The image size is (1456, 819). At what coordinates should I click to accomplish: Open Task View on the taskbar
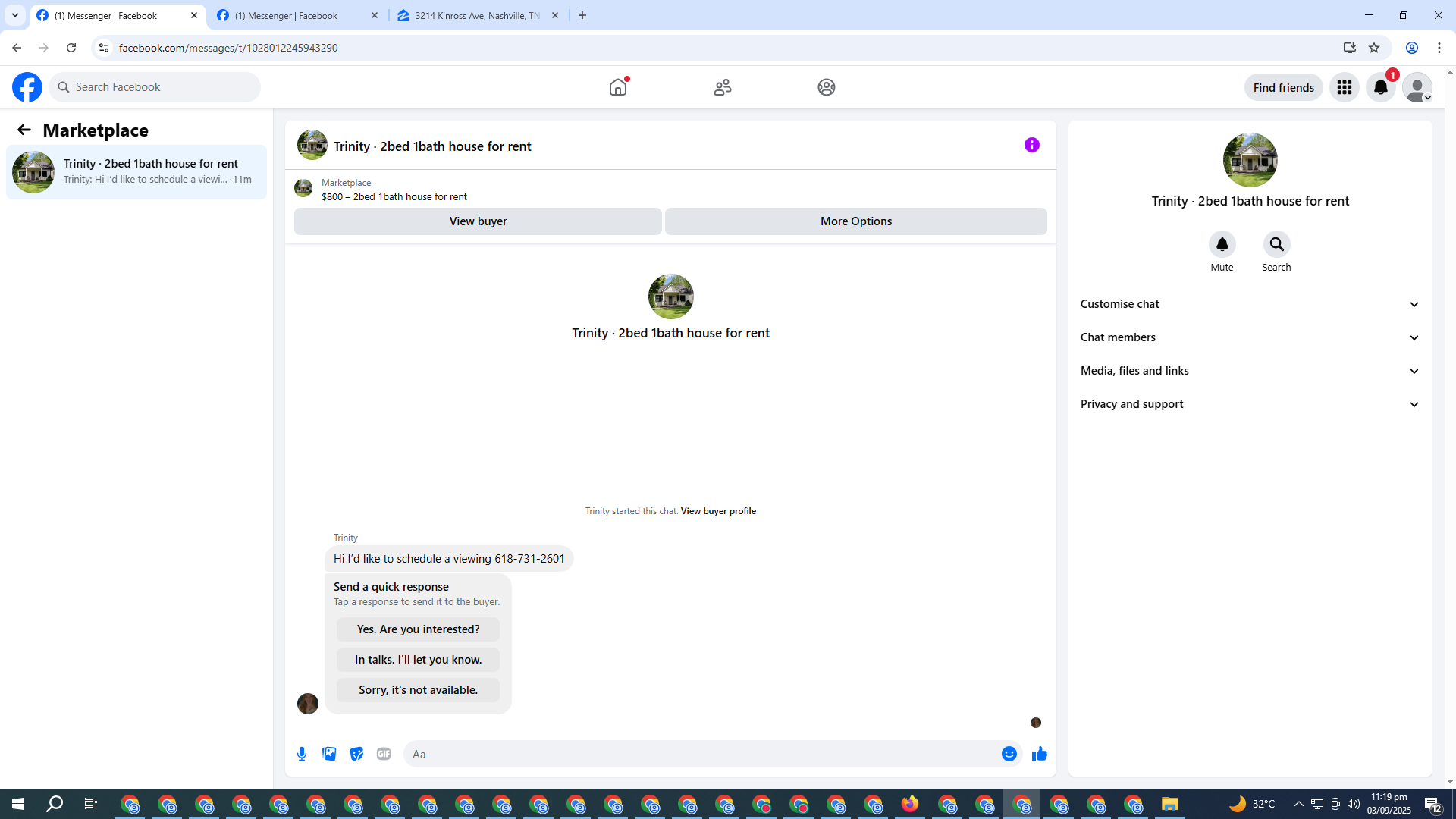(91, 804)
